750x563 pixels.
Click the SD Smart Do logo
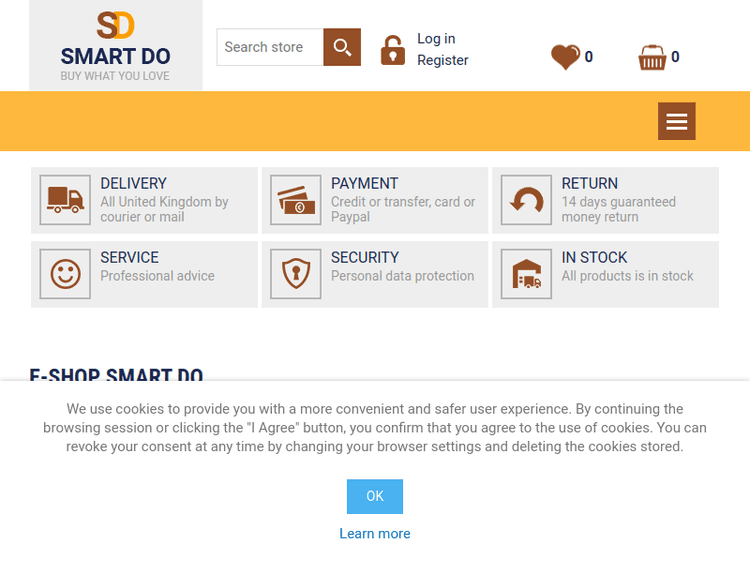(115, 45)
